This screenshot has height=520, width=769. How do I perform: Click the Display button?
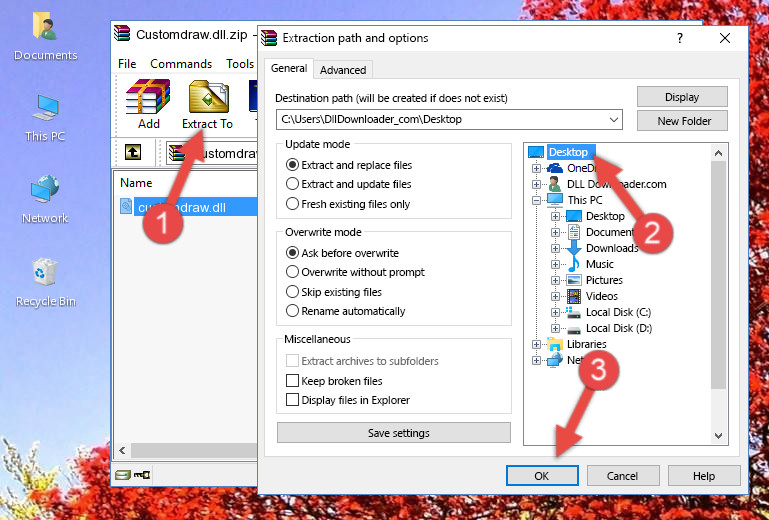pos(682,97)
